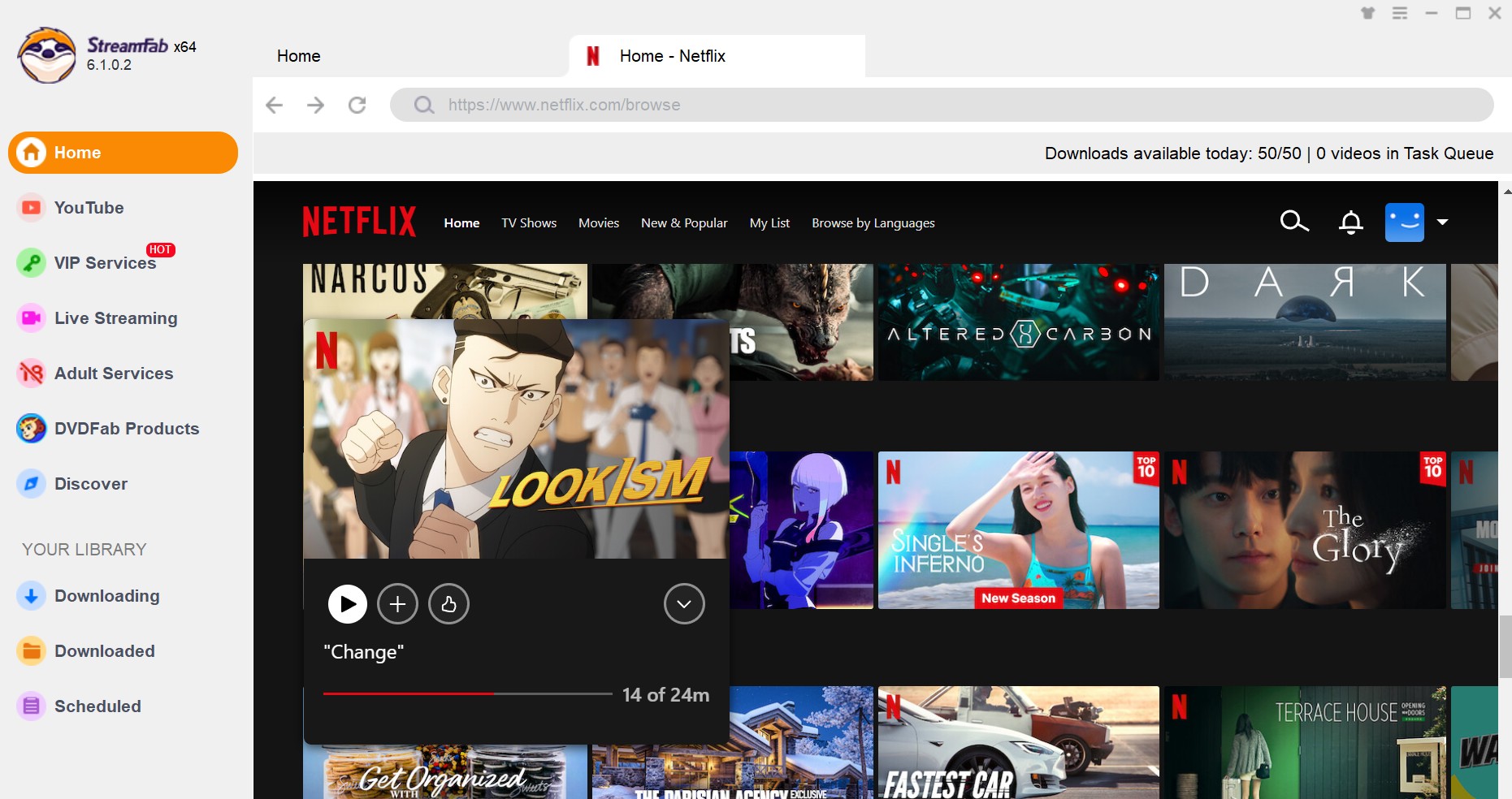The height and width of the screenshot is (799, 1512).
Task: Open the StreamFab hamburger menu icon
Action: pyautogui.click(x=1399, y=13)
